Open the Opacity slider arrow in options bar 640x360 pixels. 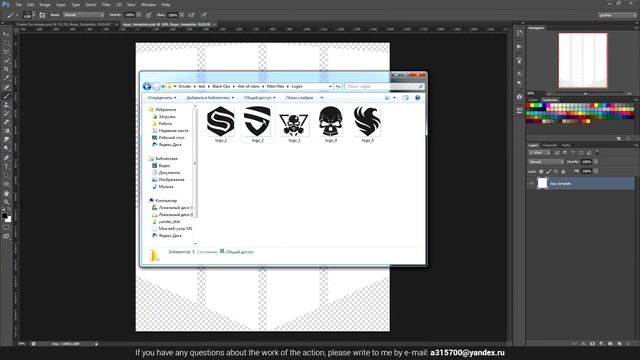tap(139, 15)
